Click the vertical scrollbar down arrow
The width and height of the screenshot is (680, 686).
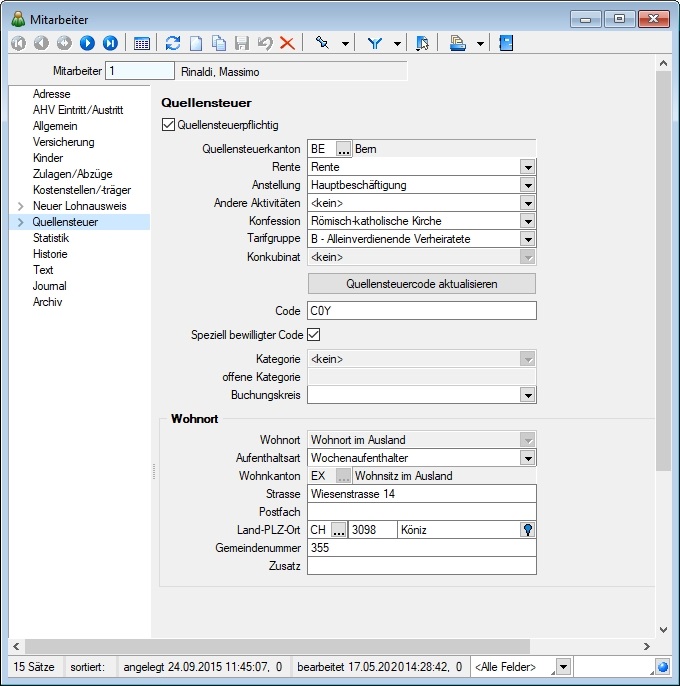pos(663,630)
